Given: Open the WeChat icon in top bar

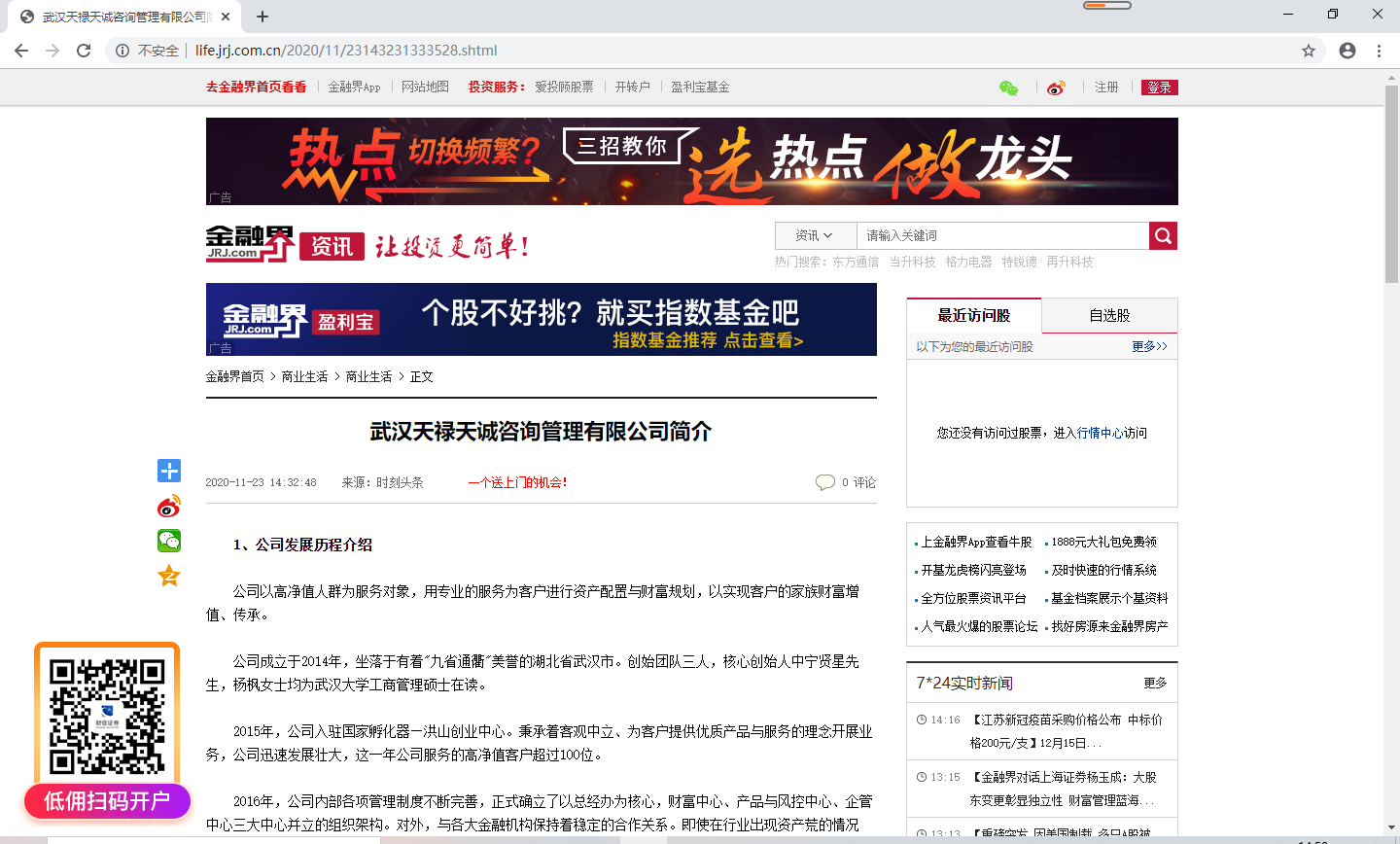Looking at the screenshot, I should (1009, 88).
